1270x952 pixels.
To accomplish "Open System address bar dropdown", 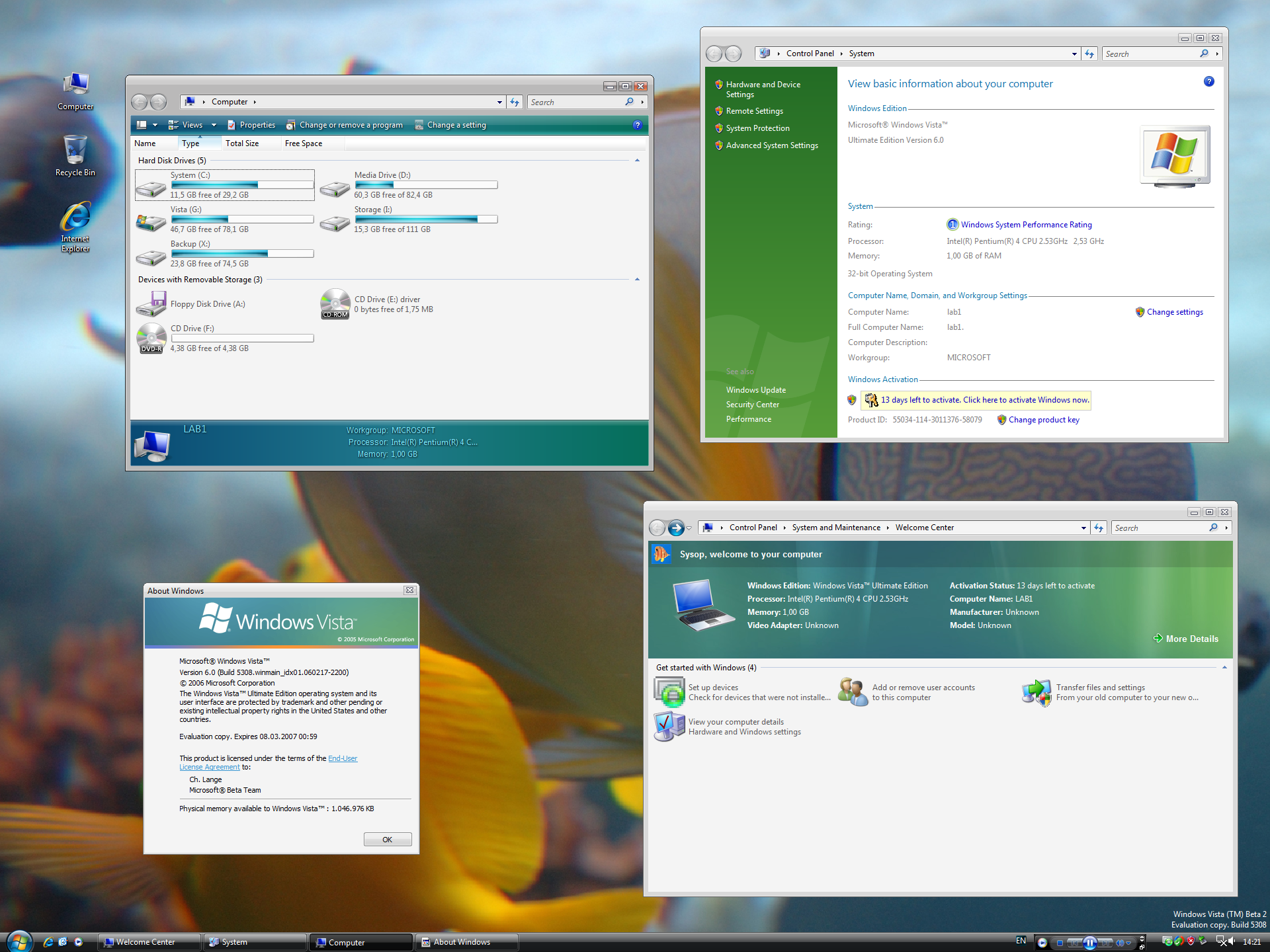I will tap(1074, 54).
